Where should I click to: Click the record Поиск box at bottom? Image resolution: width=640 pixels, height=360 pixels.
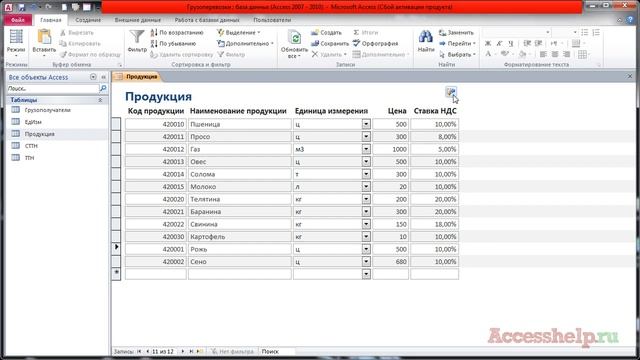point(278,351)
